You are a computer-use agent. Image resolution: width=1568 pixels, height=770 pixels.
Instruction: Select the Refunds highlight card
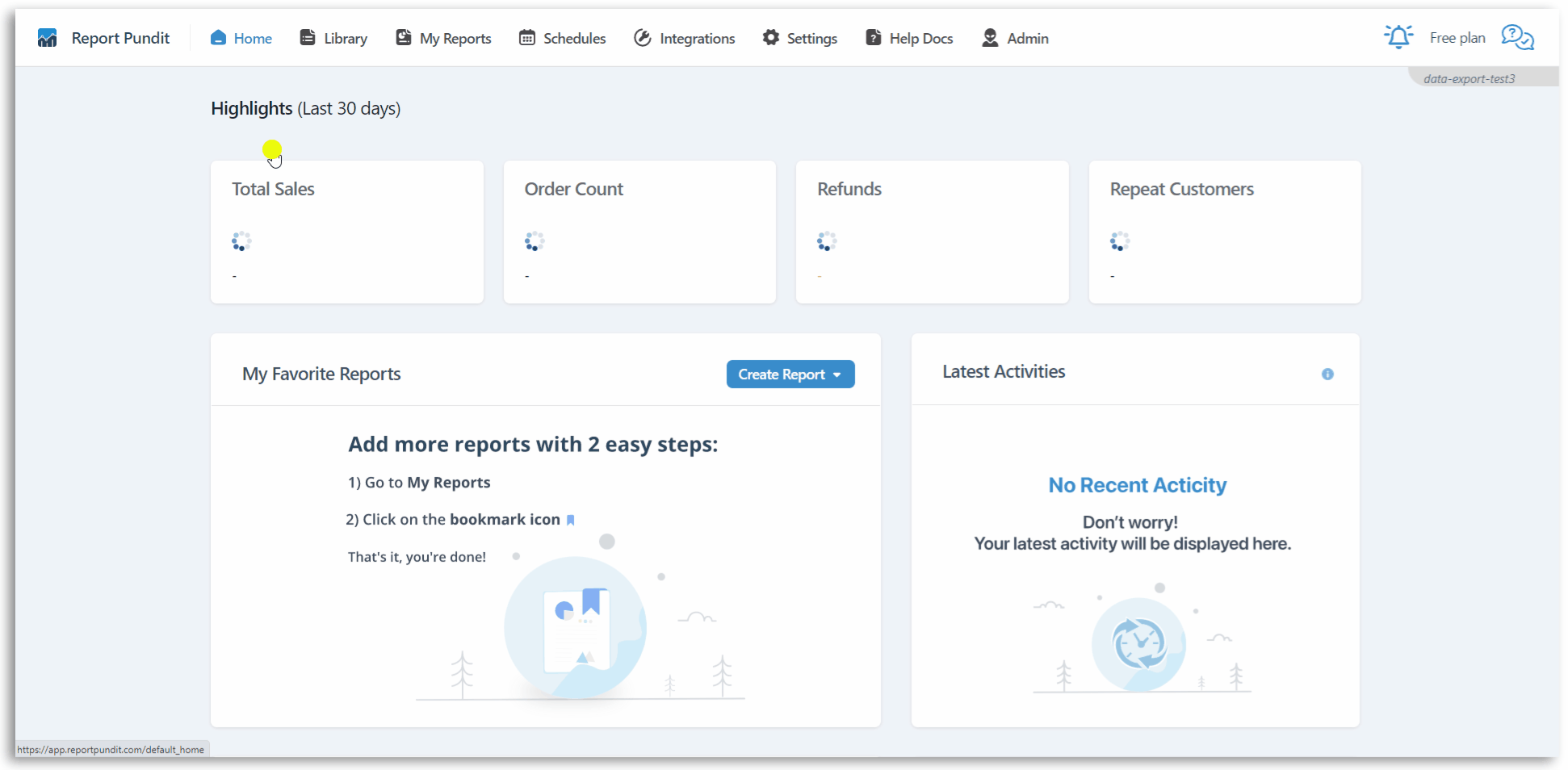point(932,232)
